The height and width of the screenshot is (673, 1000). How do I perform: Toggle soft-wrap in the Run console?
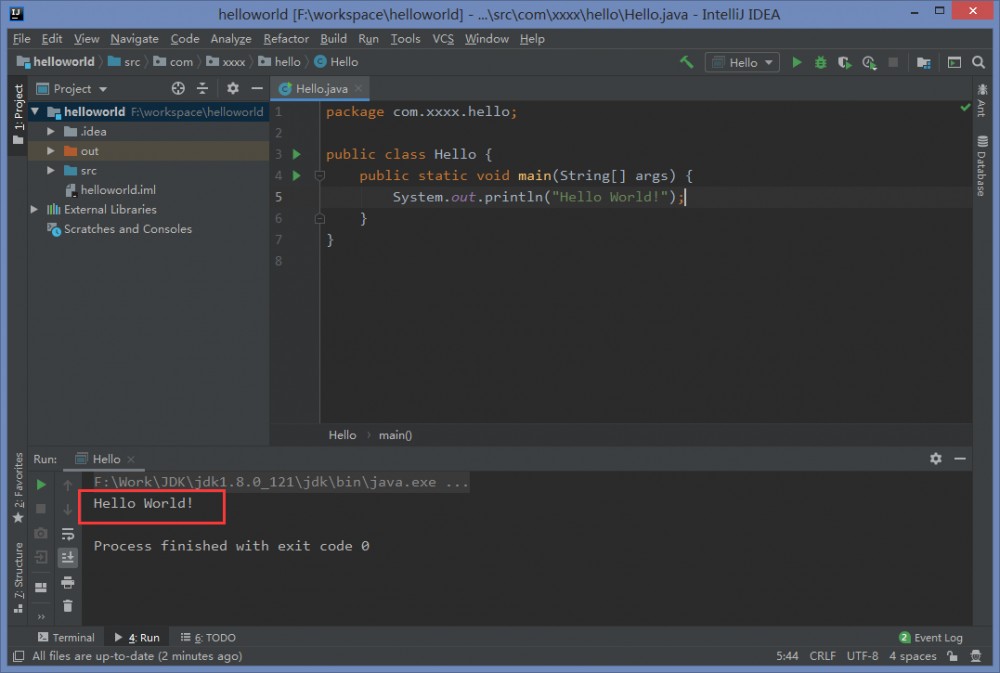coord(67,534)
